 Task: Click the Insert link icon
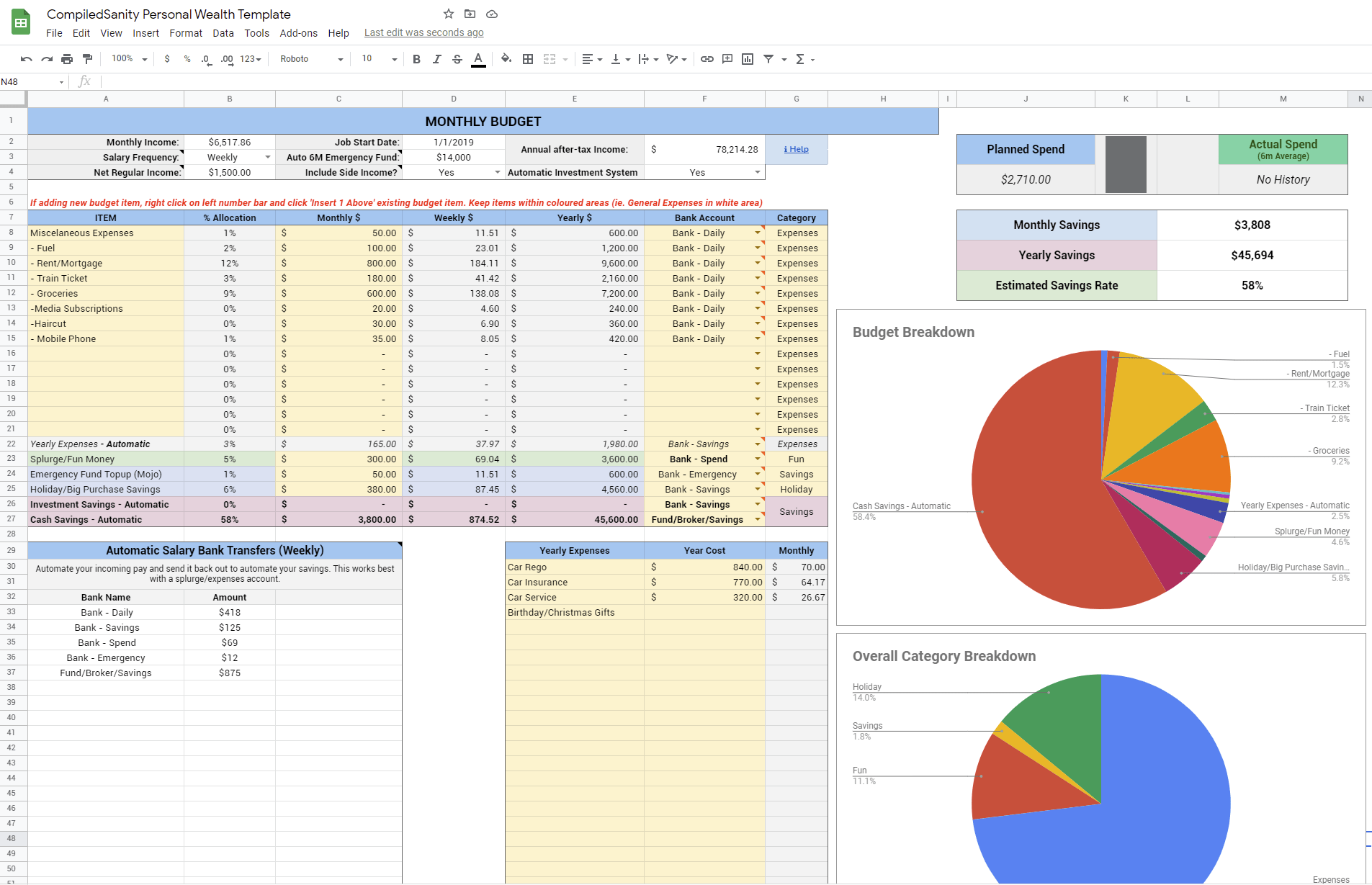(707, 59)
